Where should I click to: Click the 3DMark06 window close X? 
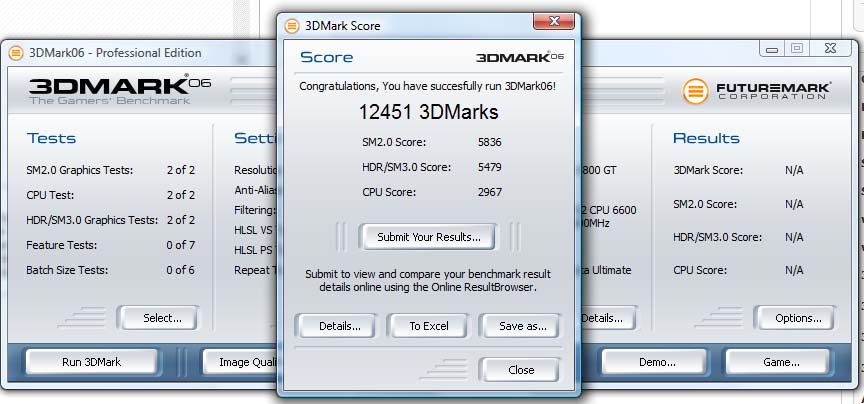point(830,49)
